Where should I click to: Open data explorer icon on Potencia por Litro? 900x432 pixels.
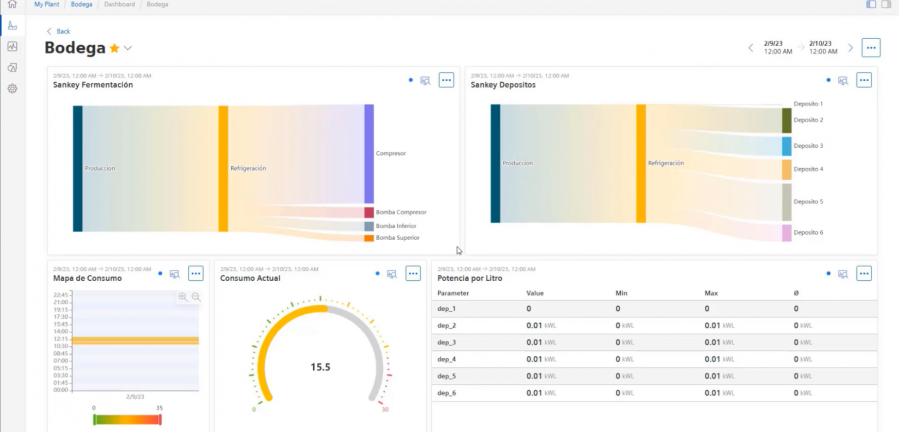click(x=843, y=273)
